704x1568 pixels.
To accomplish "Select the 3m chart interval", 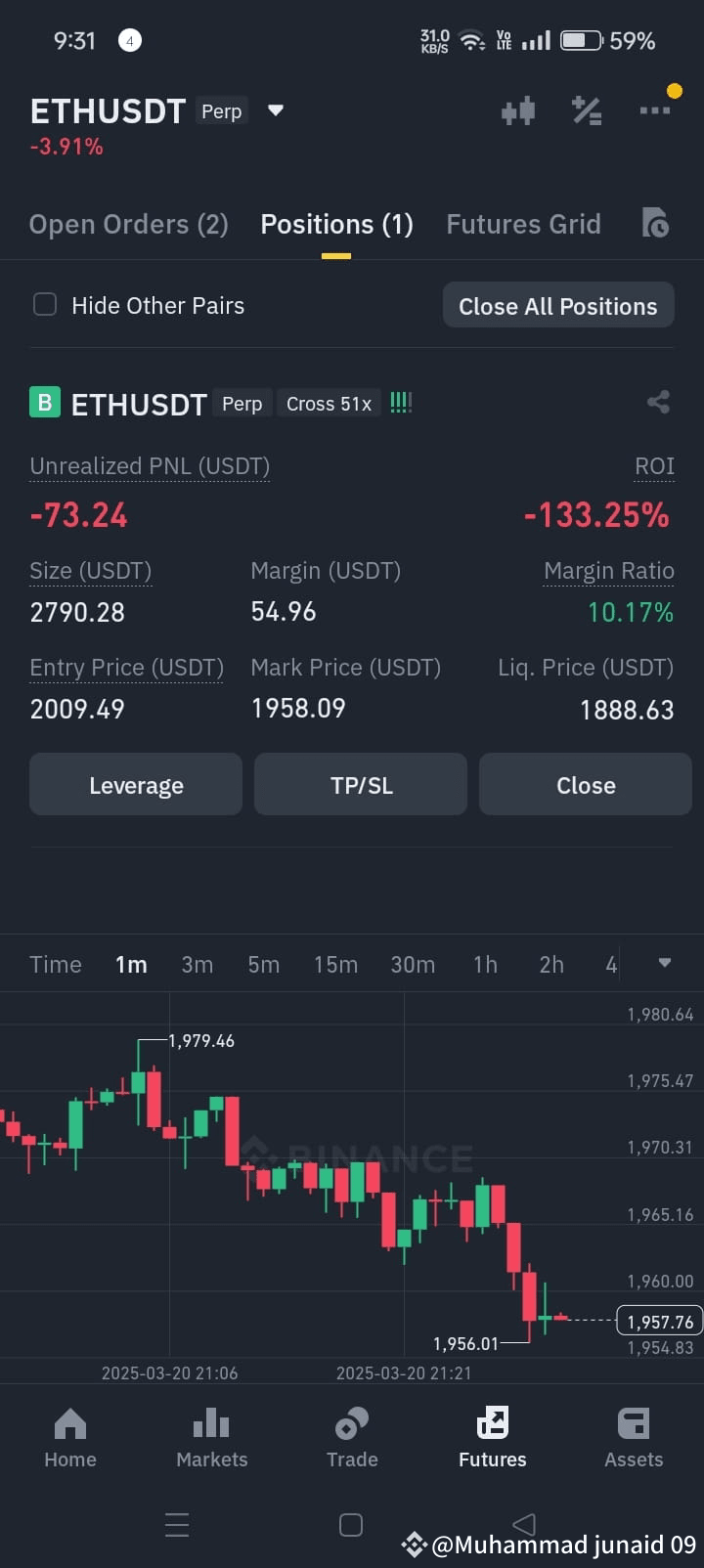I will (198, 965).
